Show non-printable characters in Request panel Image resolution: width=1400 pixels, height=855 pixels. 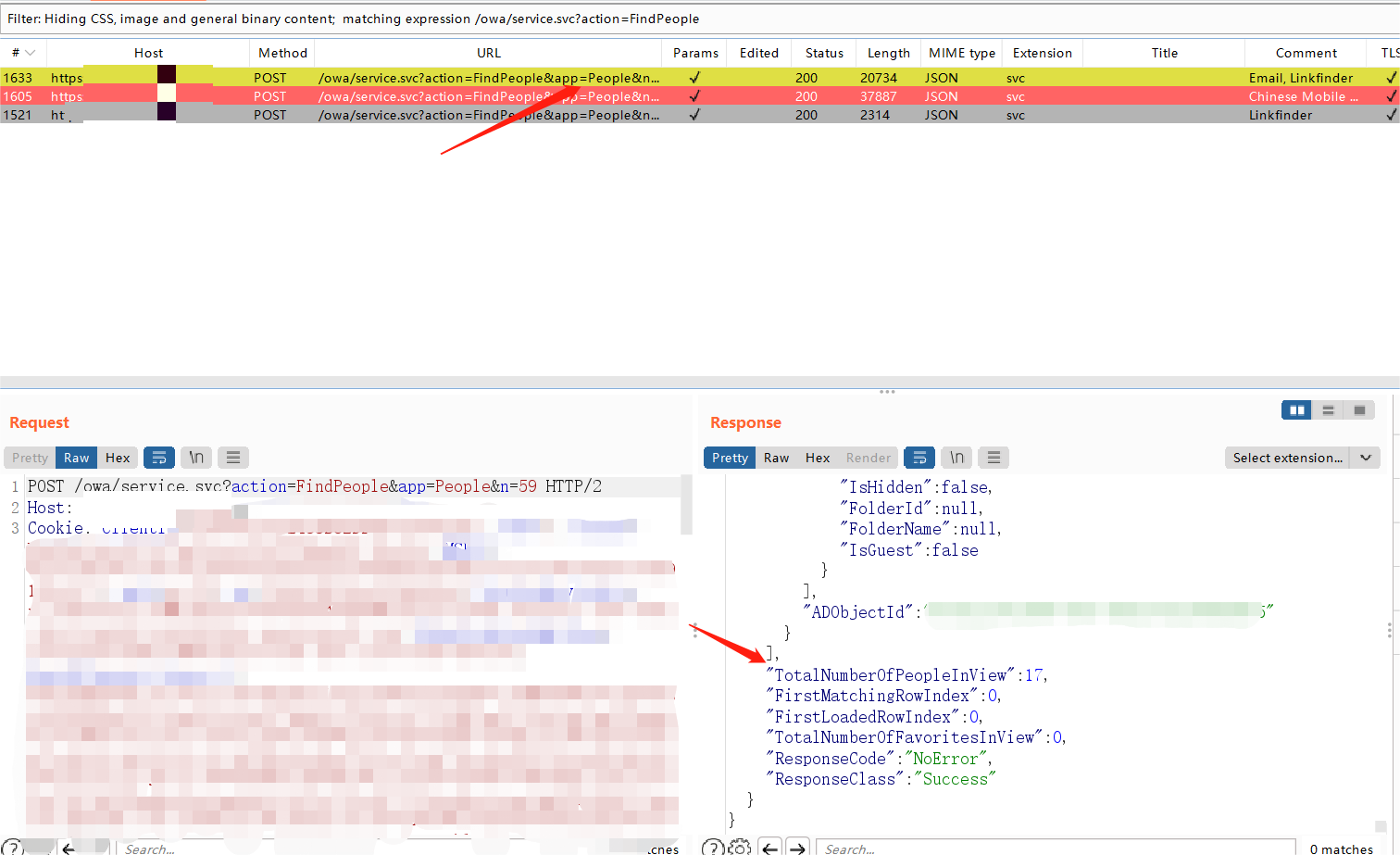click(196, 458)
